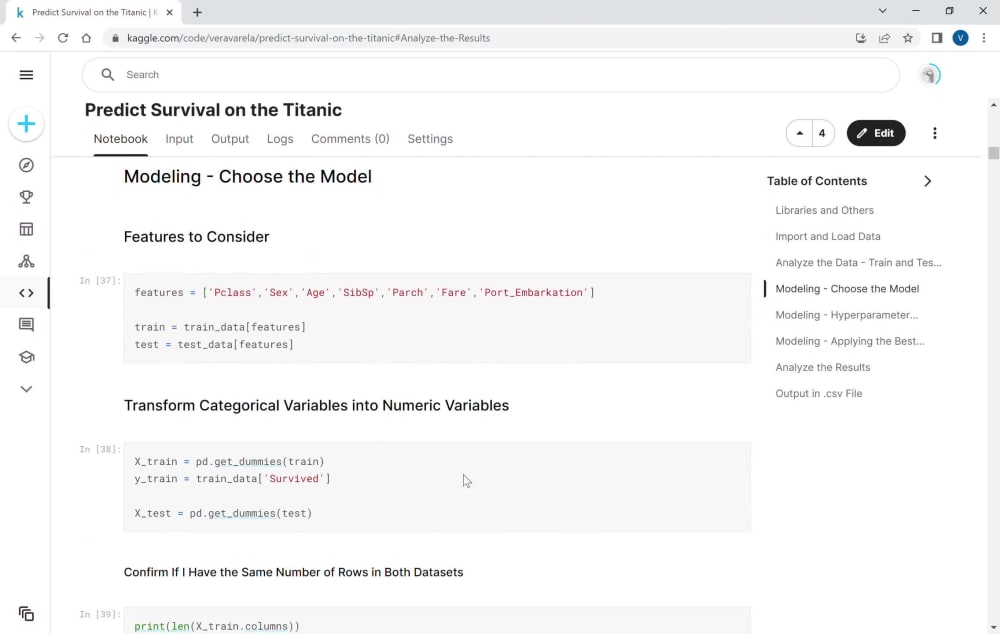The width and height of the screenshot is (1000, 634).
Task: Click the kaggle.com address bar URL
Action: 309,38
